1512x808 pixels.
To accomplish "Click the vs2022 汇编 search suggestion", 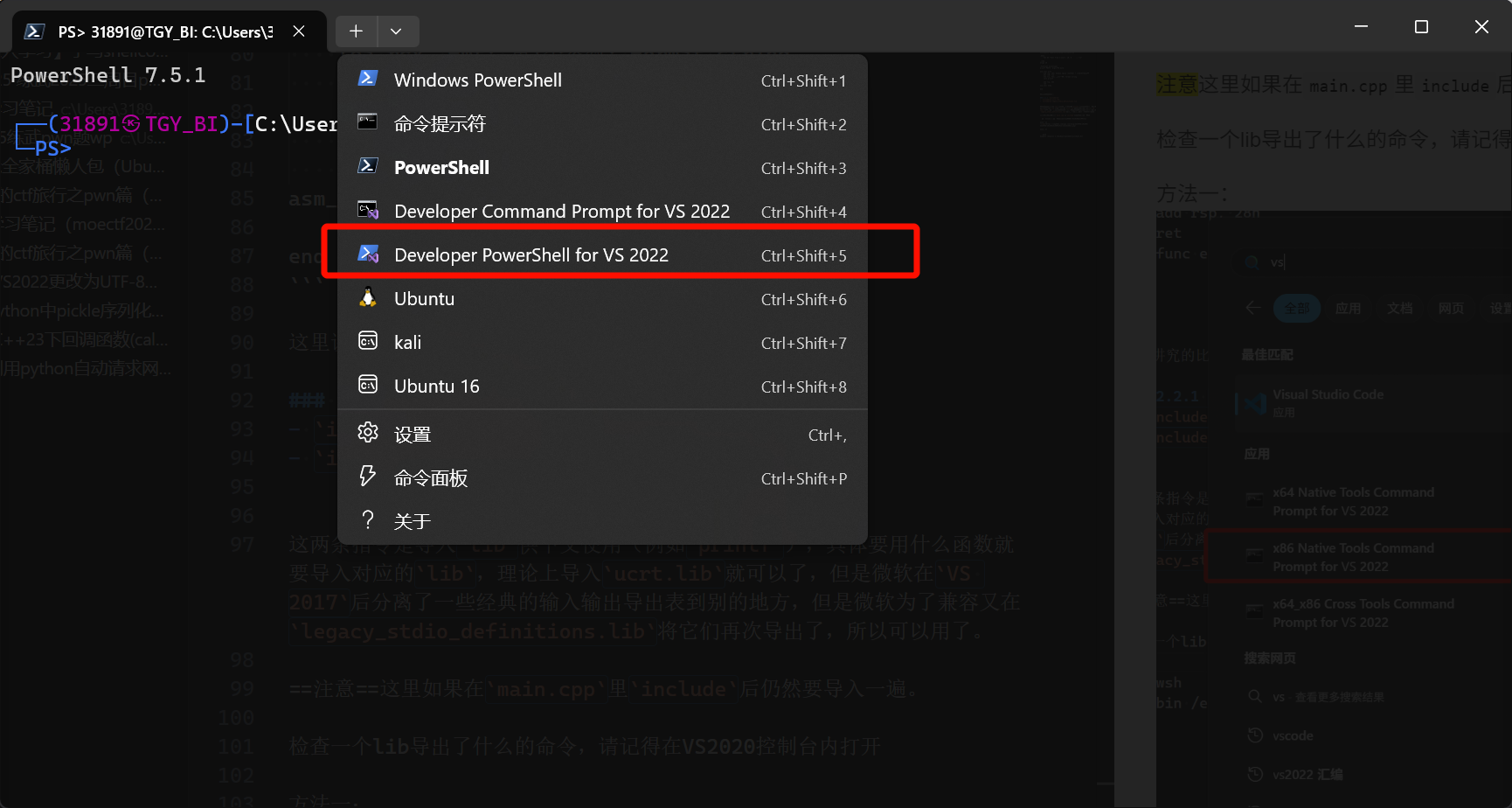I will click(x=1307, y=774).
